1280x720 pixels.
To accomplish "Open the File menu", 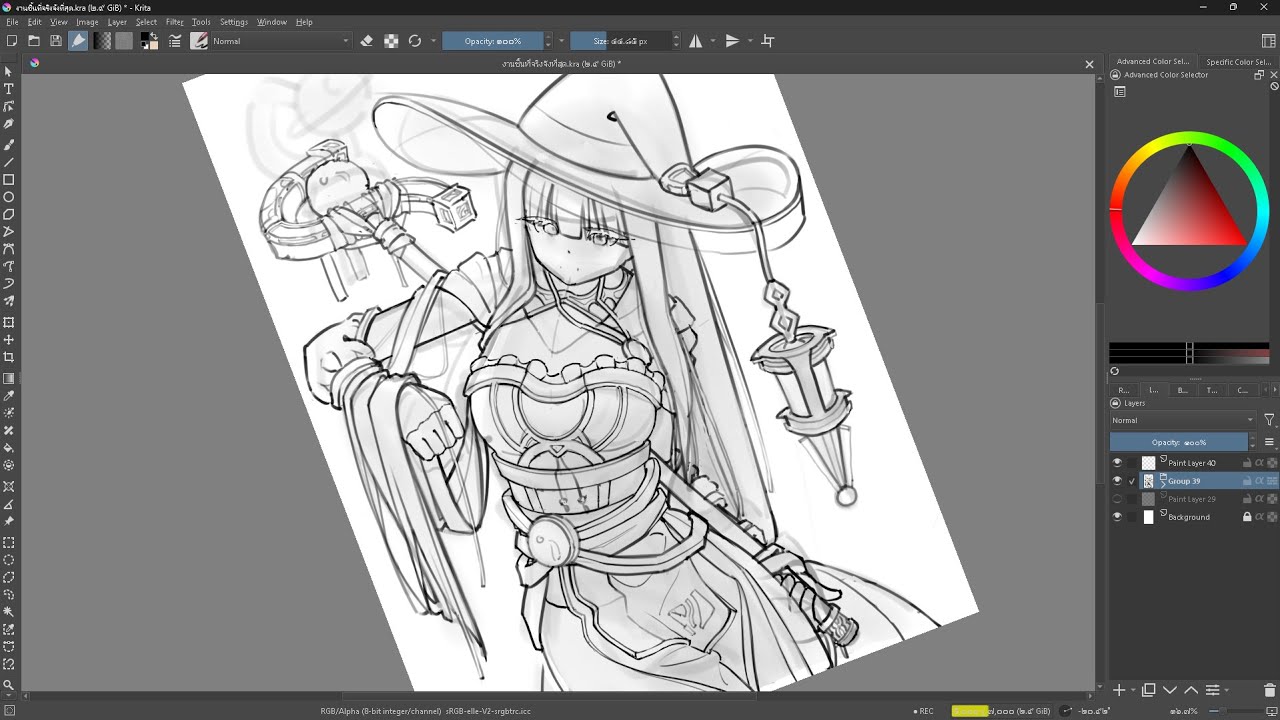I will (12, 22).
